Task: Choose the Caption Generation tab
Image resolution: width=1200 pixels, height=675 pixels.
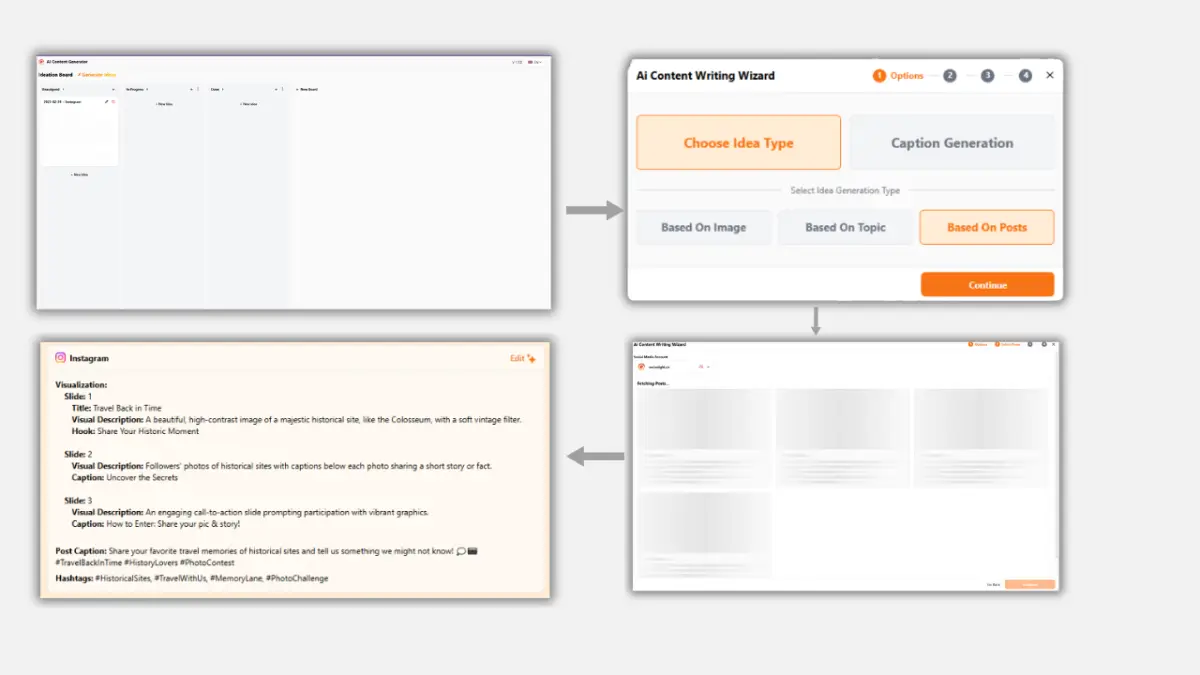Action: [951, 143]
